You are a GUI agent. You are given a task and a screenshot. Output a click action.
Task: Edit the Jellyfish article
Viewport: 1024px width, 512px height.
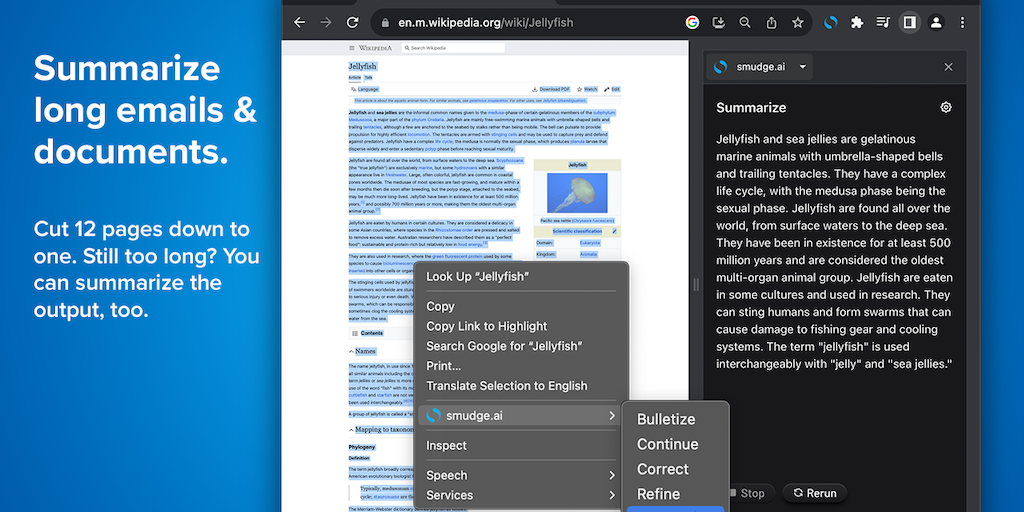pyautogui.click(x=612, y=89)
